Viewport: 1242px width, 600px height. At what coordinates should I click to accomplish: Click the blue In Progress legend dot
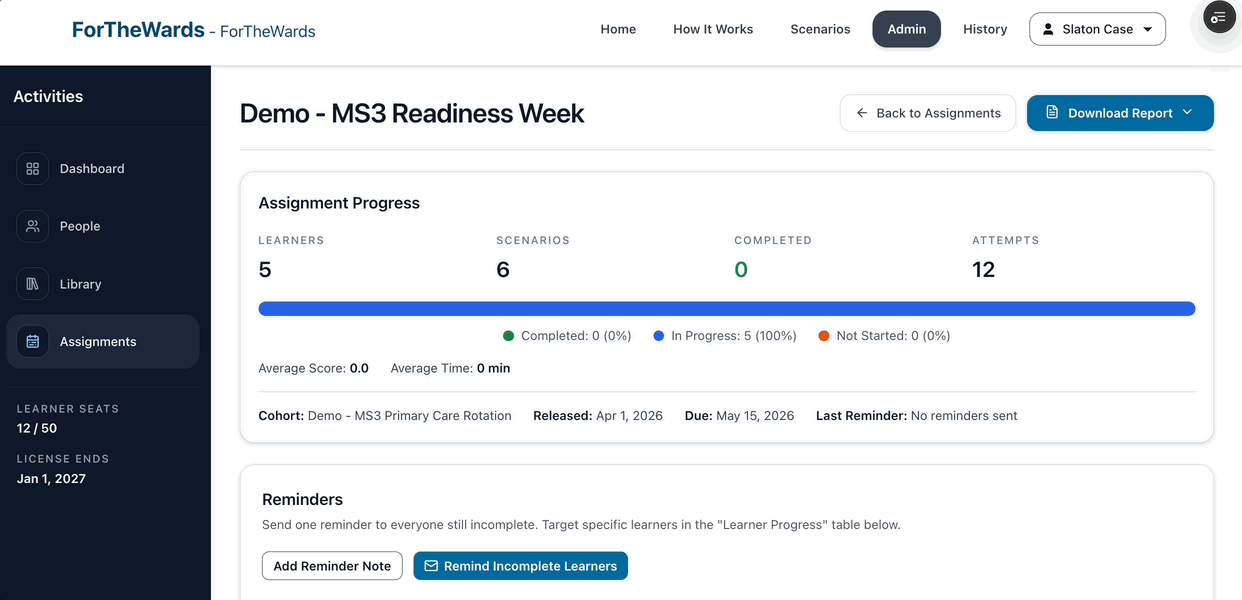(657, 335)
